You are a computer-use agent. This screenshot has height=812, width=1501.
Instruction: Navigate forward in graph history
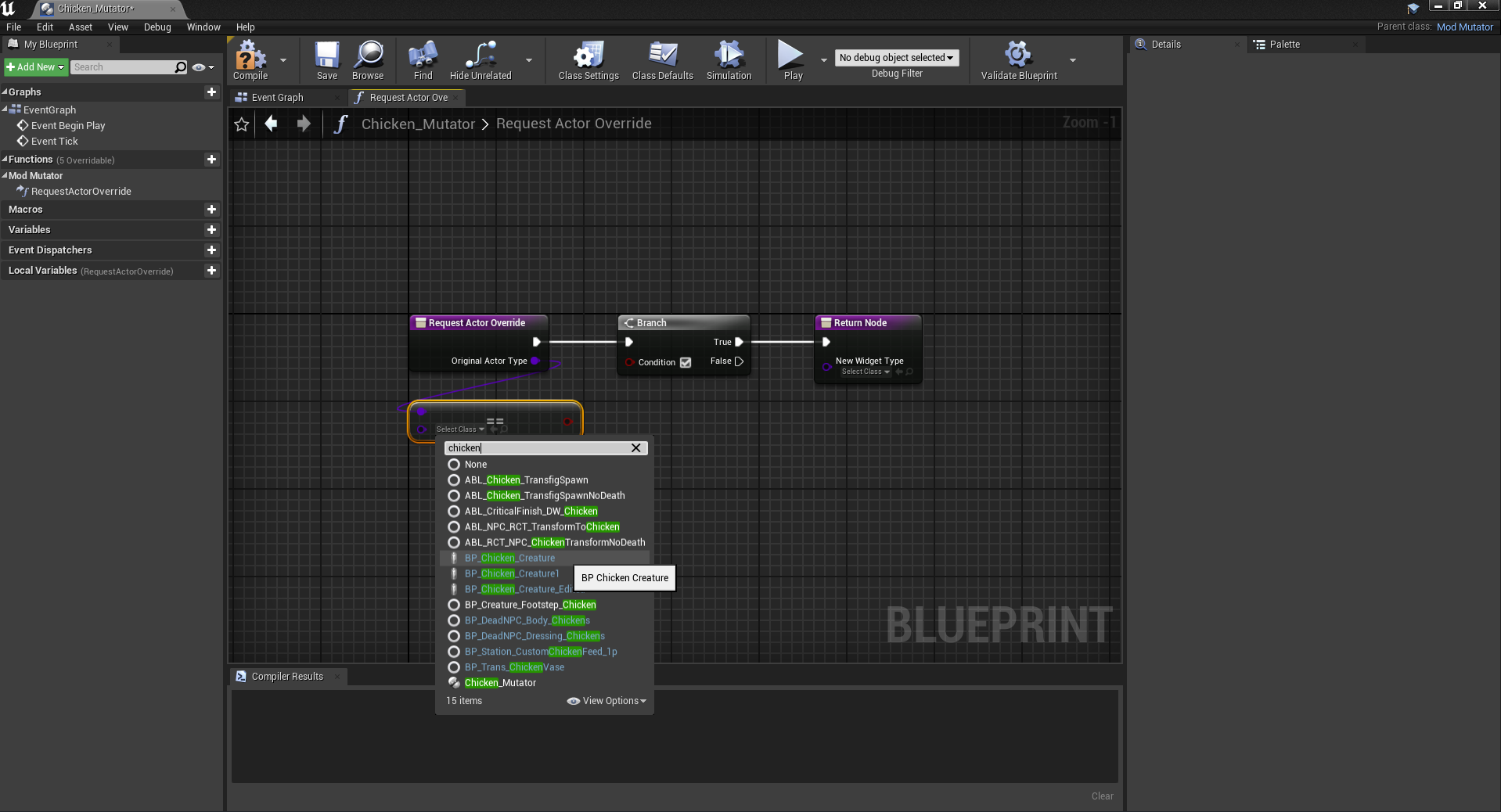coord(304,124)
